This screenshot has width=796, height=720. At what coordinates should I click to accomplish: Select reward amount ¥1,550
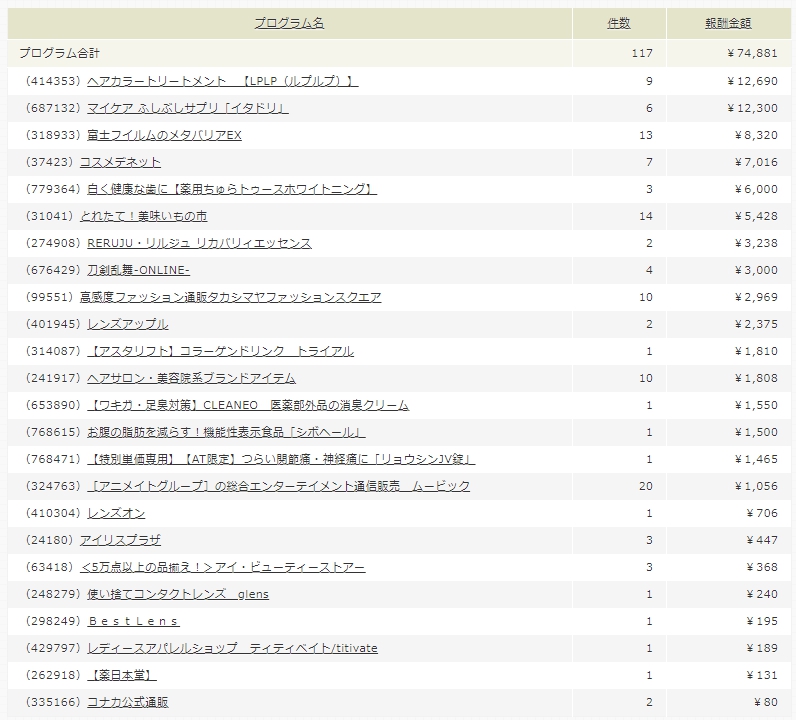(x=756, y=405)
